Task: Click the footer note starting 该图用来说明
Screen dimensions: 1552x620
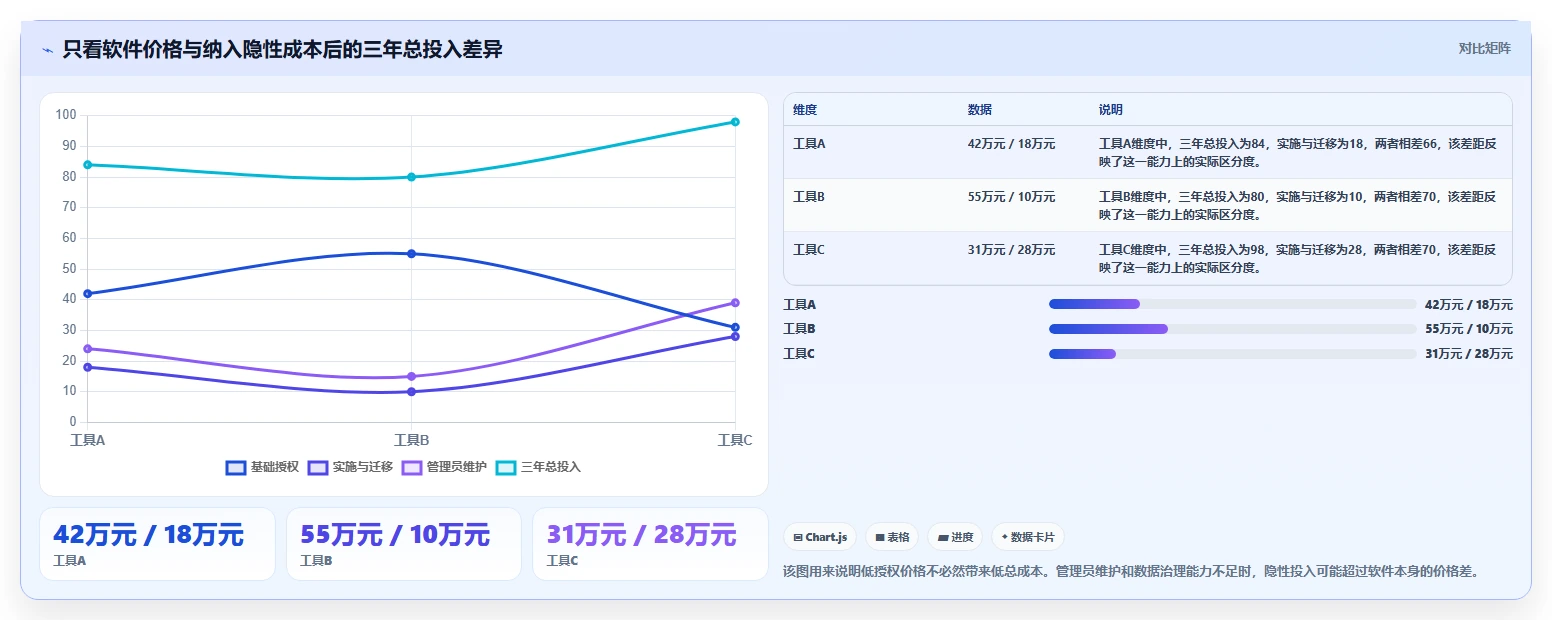Action: click(x=1130, y=572)
